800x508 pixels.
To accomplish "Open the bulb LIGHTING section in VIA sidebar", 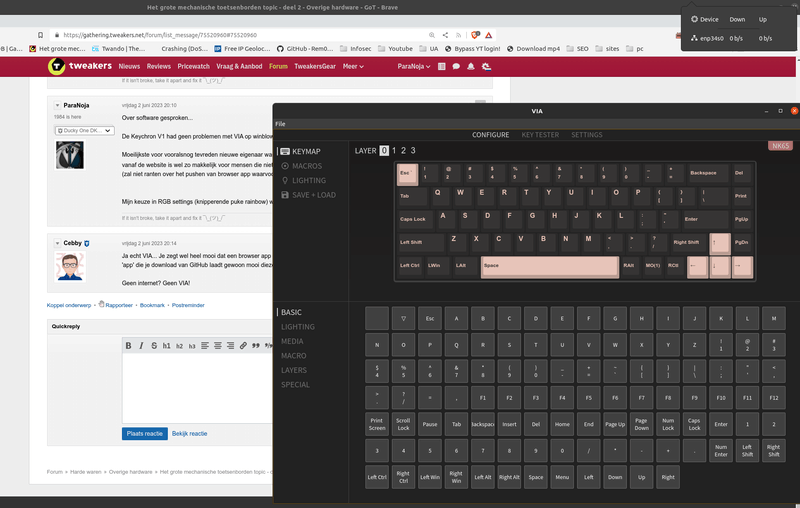I will click(x=304, y=181).
